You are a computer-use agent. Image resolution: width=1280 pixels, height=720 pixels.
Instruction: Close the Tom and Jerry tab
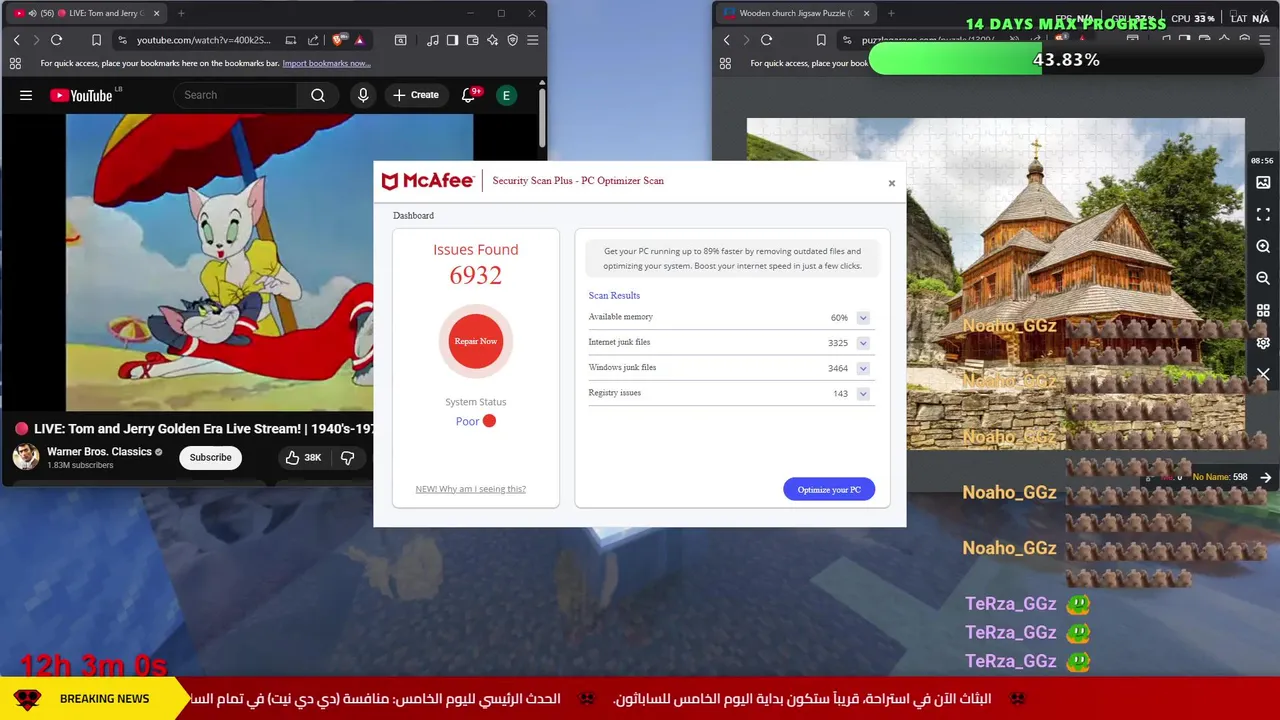(155, 13)
